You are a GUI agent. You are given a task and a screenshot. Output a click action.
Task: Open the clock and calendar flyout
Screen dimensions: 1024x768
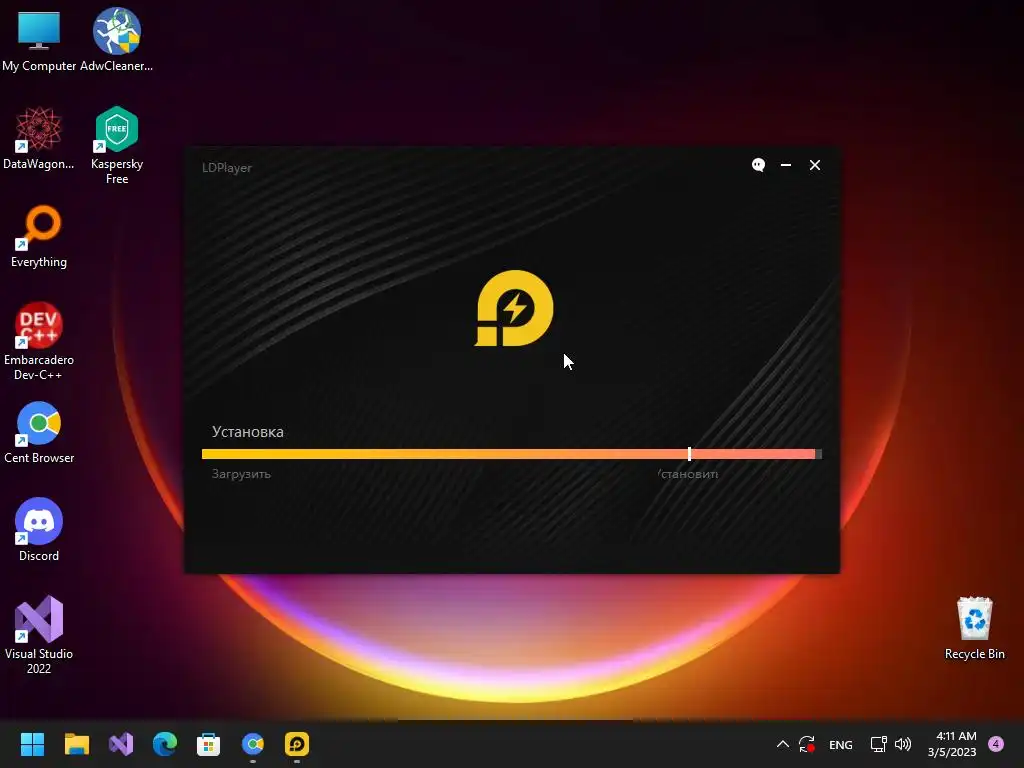(952, 744)
